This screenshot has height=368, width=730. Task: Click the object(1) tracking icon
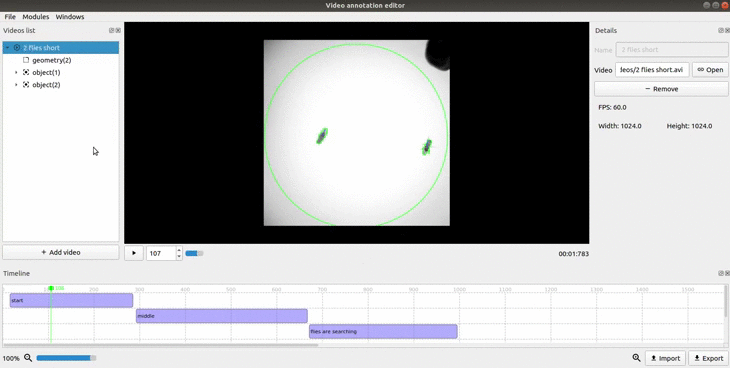point(26,72)
